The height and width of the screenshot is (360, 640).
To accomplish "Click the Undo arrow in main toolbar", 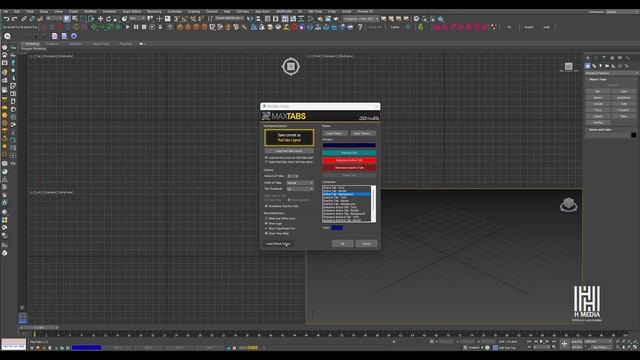I will (6, 19).
